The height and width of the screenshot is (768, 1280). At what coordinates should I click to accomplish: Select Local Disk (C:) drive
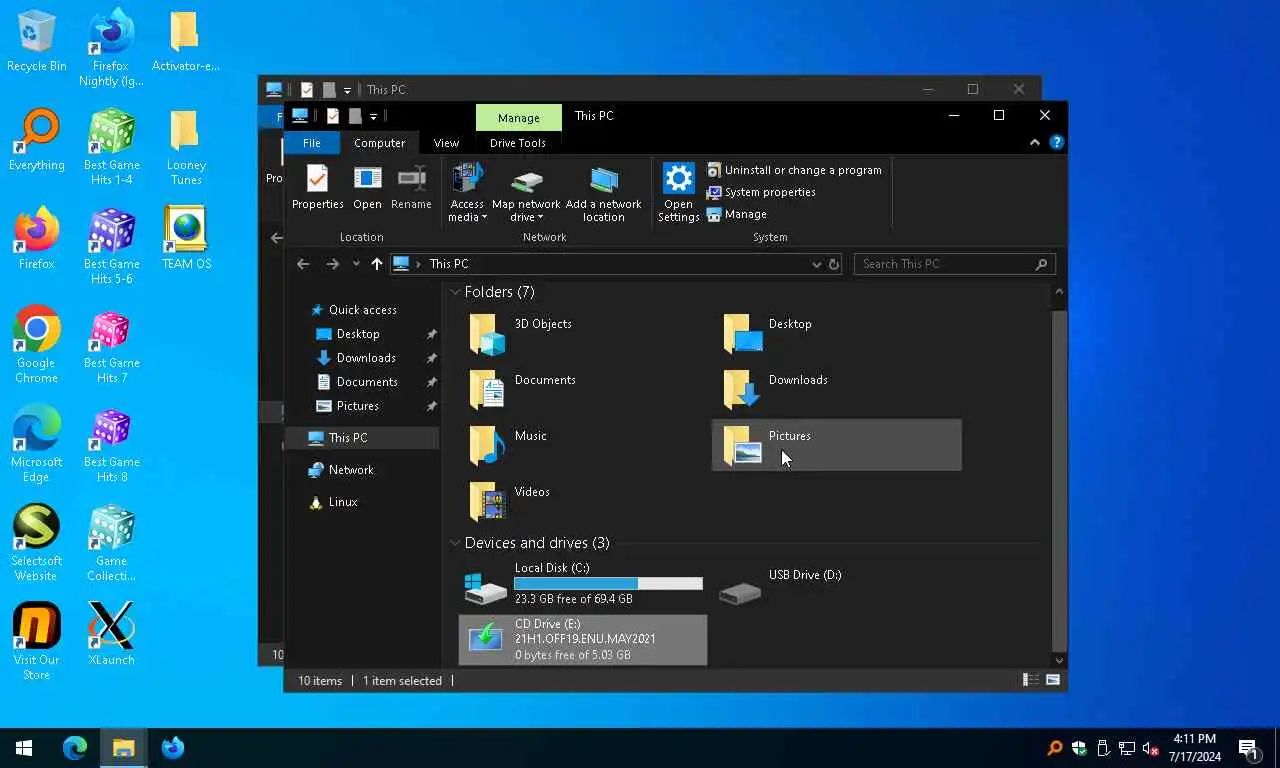[582, 584]
